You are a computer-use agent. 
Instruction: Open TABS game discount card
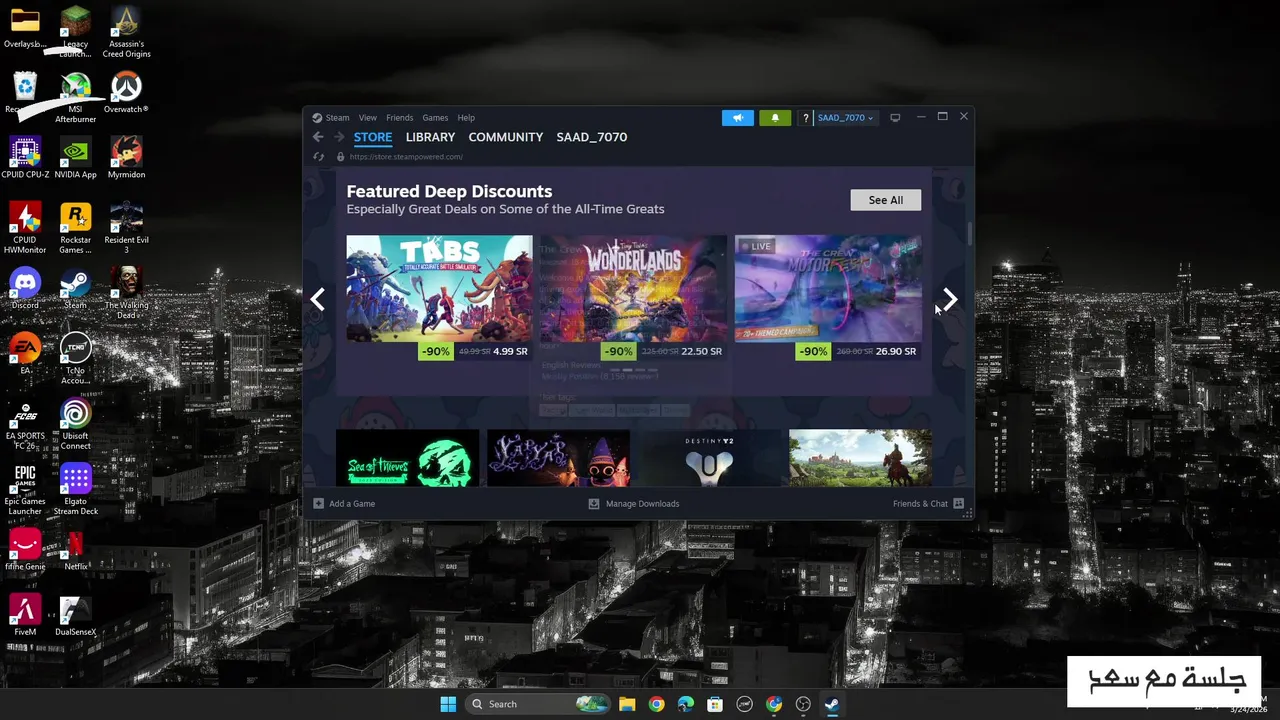(439, 298)
